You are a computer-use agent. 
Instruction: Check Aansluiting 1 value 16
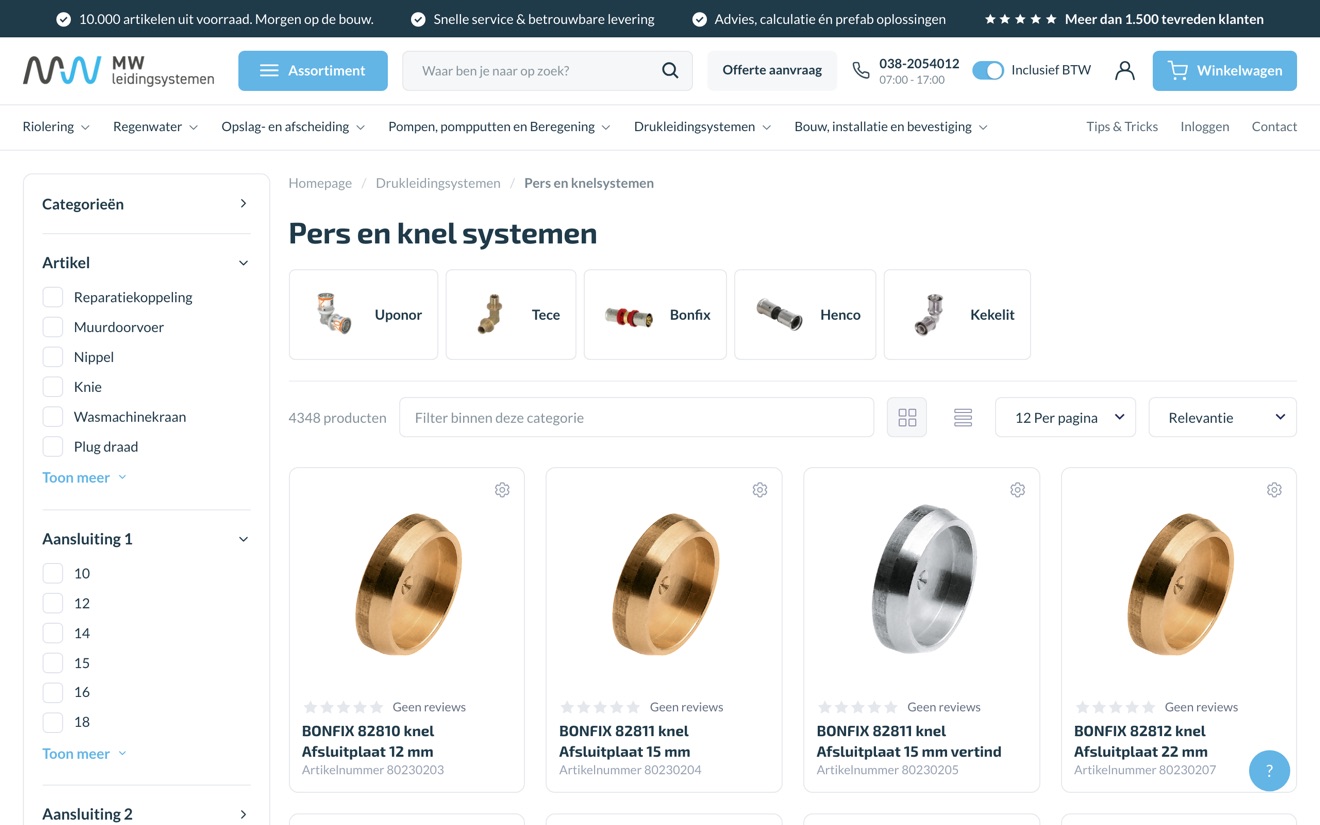click(x=53, y=692)
